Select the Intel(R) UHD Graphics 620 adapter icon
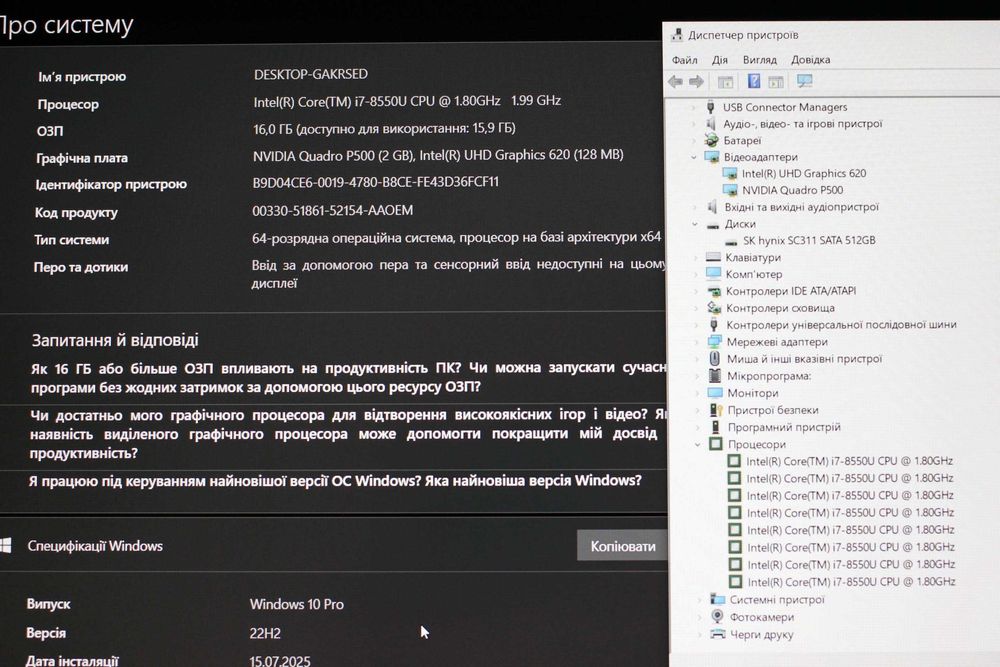The height and width of the screenshot is (667, 1000). click(x=730, y=173)
